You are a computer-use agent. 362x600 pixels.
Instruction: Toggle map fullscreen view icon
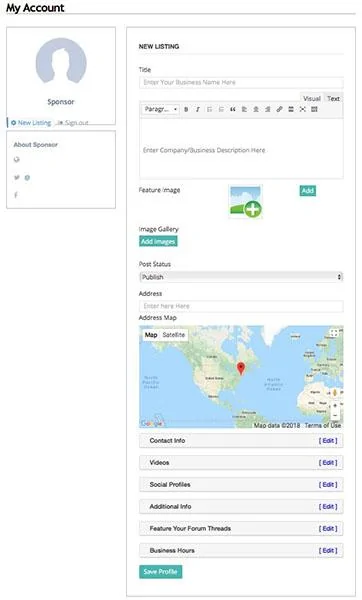[x=334, y=333]
